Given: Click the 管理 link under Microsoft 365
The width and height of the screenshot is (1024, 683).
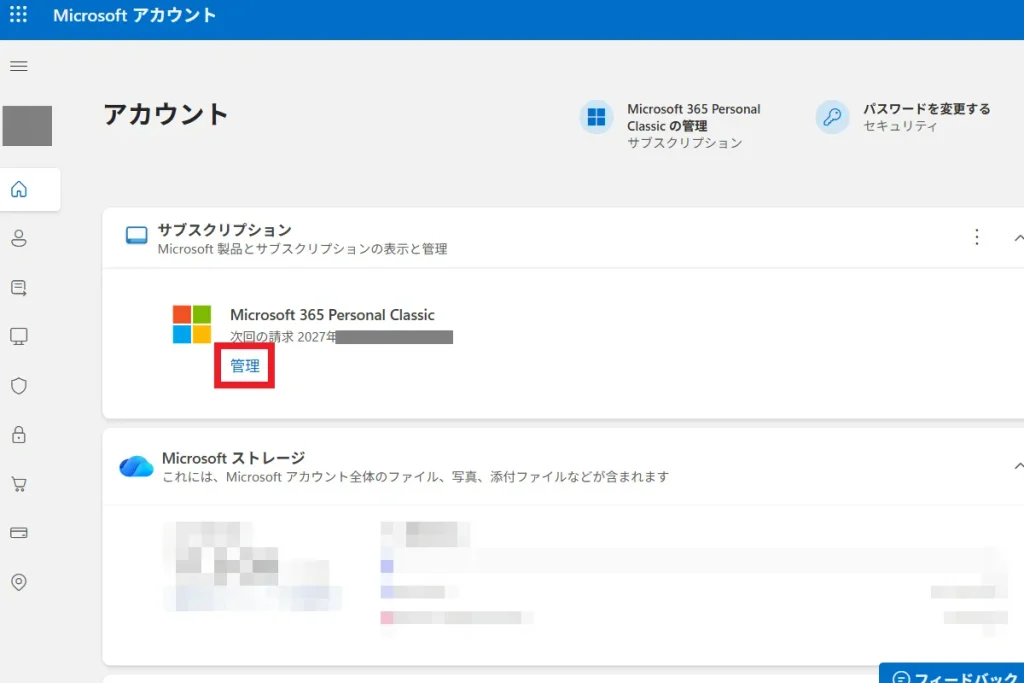Looking at the screenshot, I should click(x=245, y=366).
